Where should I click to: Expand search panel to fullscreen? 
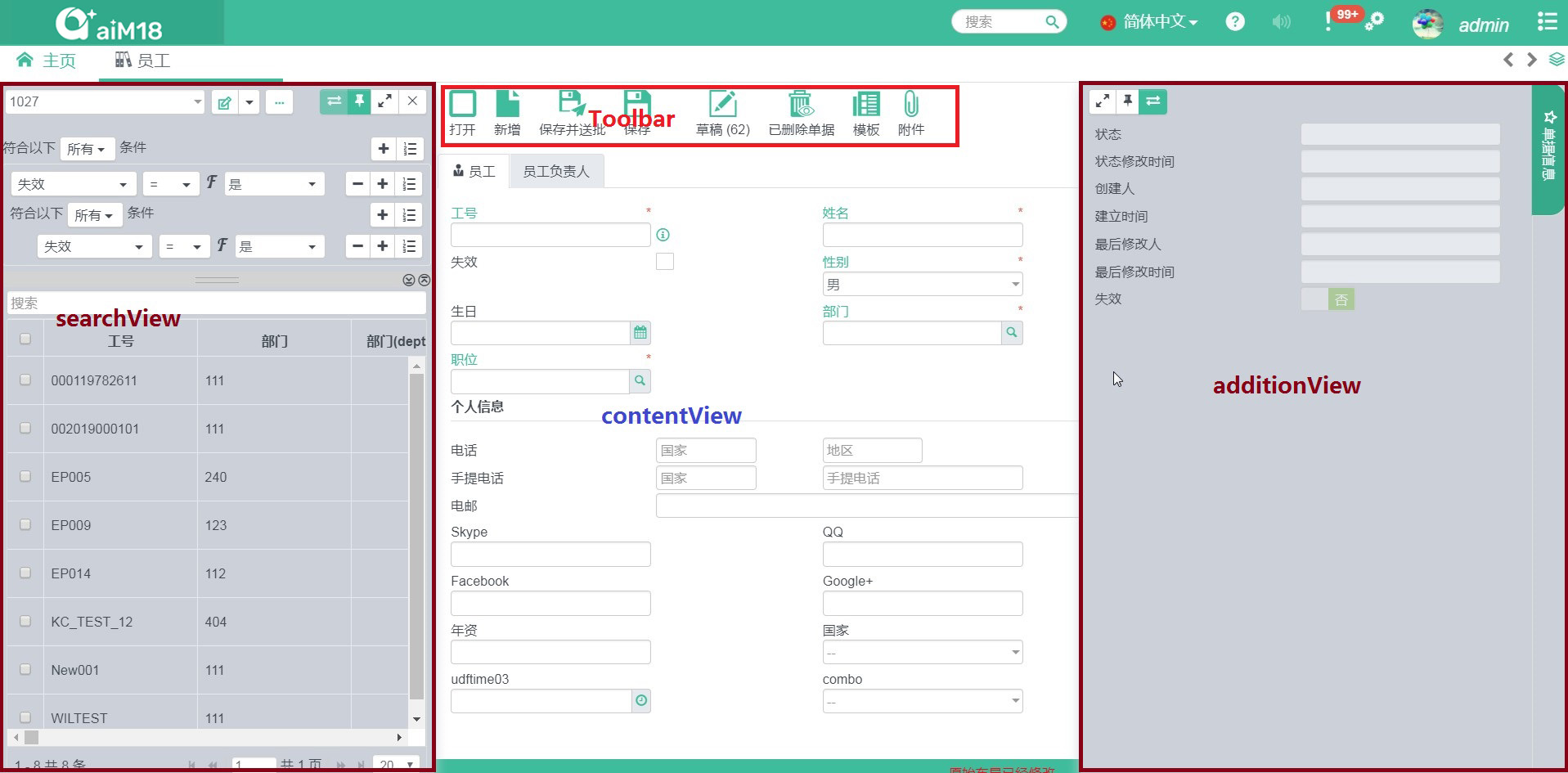coord(384,101)
